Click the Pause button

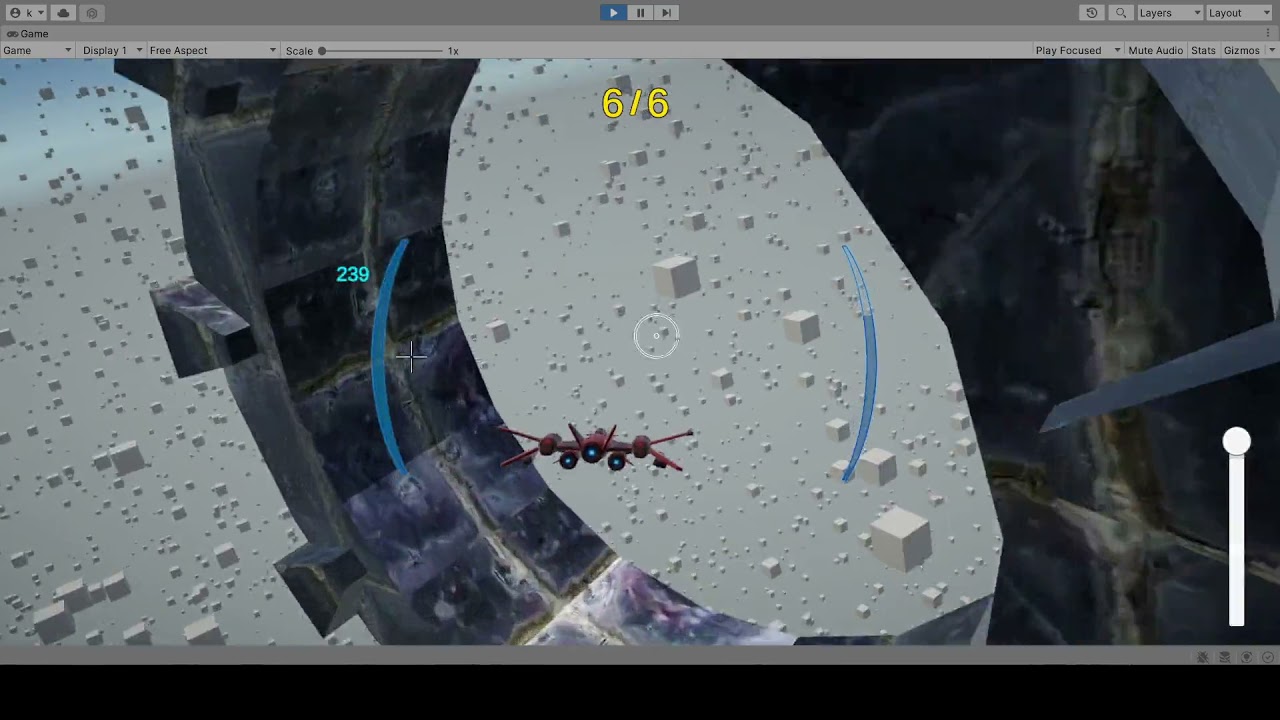point(640,13)
